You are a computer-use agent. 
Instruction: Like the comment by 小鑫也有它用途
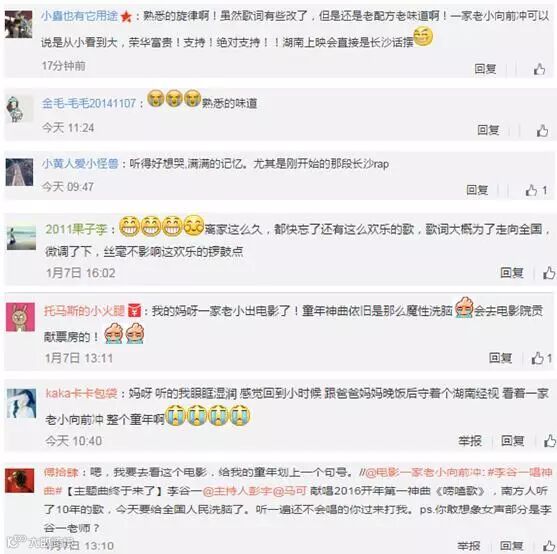pos(539,69)
